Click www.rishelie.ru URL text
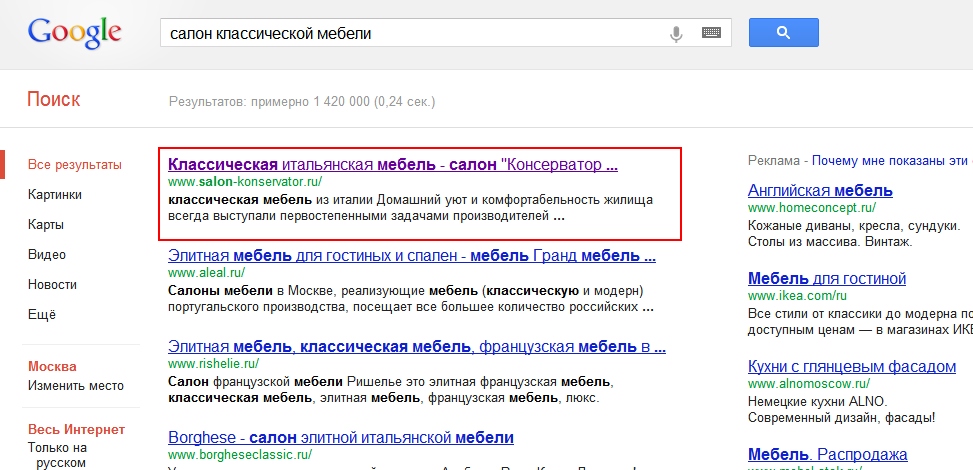The image size is (973, 470). 213,363
